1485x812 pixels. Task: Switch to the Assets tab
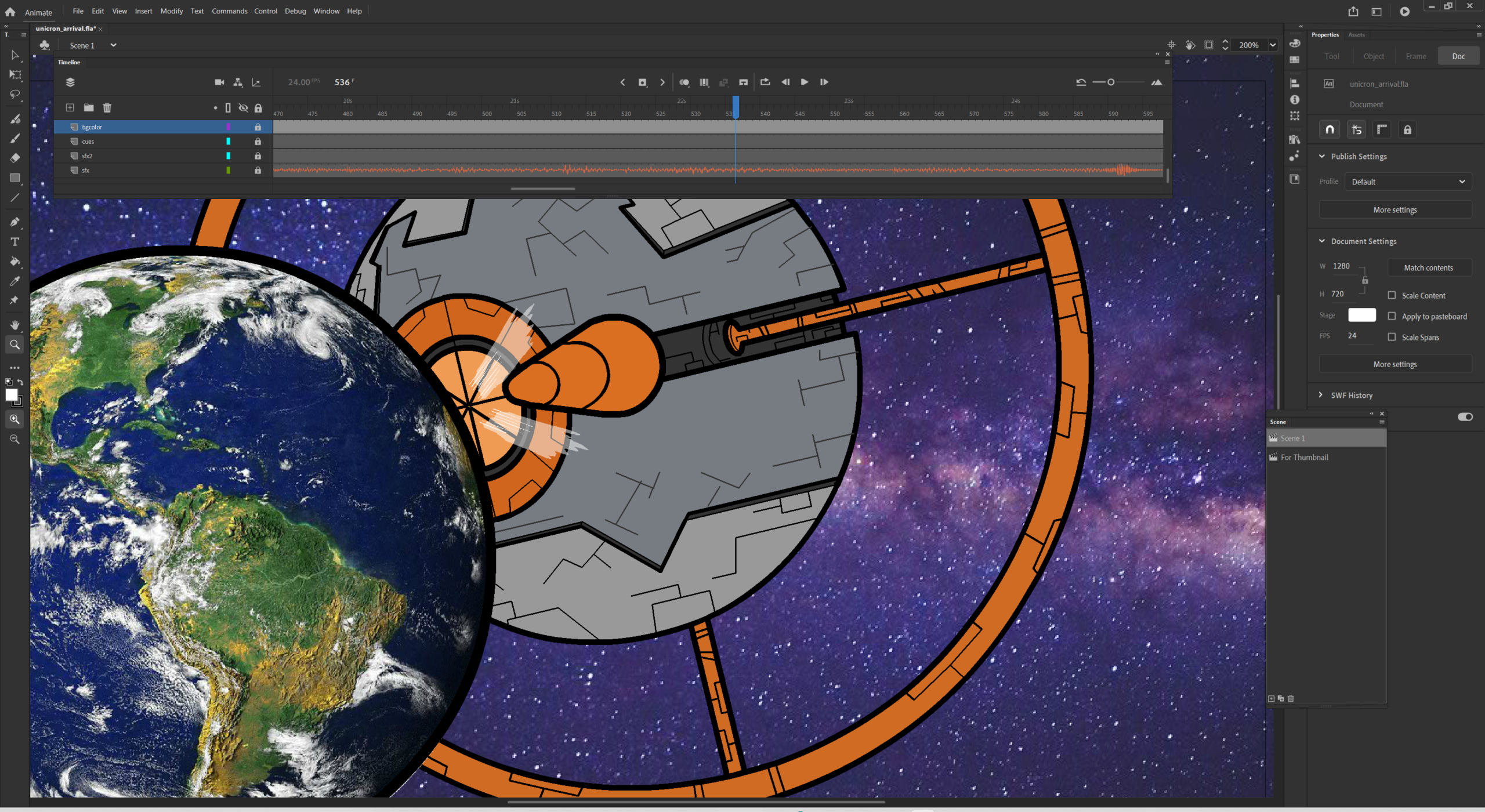pyautogui.click(x=1356, y=35)
